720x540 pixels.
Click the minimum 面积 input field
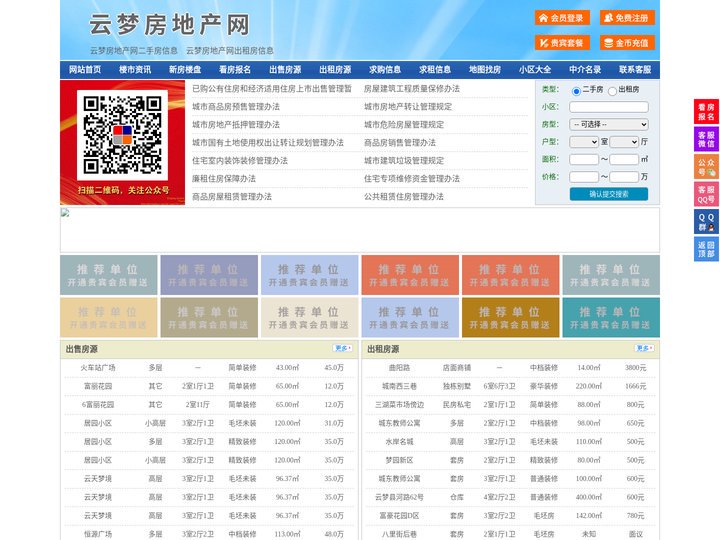[x=584, y=159]
